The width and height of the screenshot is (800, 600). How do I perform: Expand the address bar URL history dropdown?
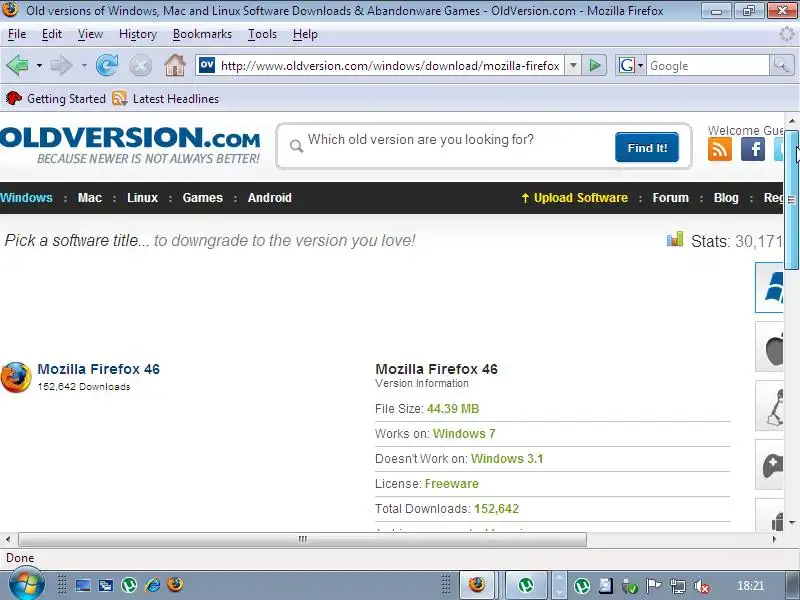click(x=573, y=65)
